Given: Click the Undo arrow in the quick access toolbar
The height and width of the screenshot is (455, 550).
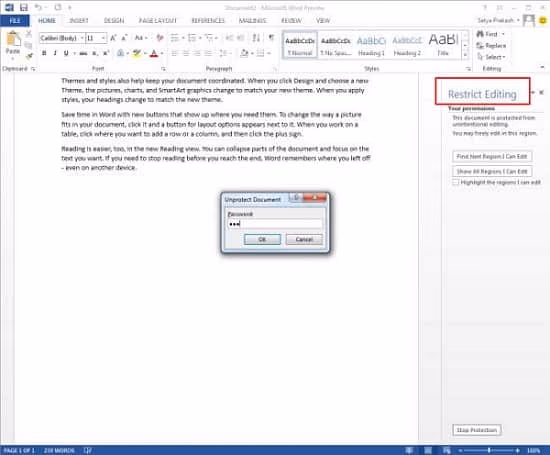Looking at the screenshot, I should pos(38,7).
